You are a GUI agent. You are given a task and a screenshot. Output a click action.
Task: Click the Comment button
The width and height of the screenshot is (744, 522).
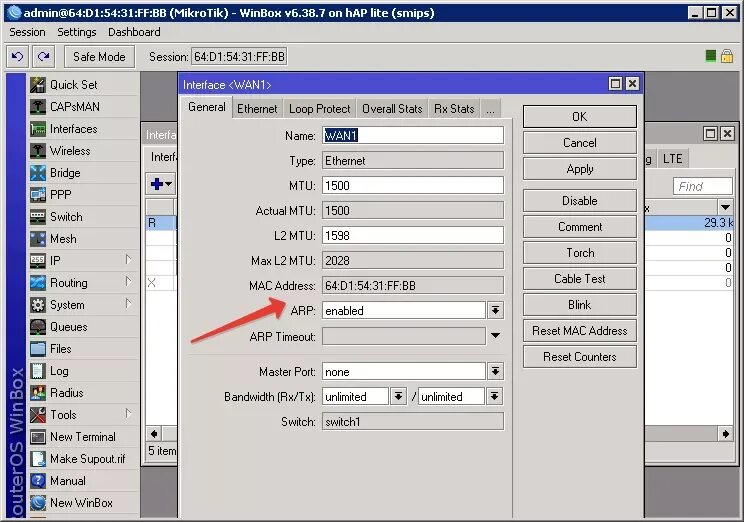[x=580, y=227]
